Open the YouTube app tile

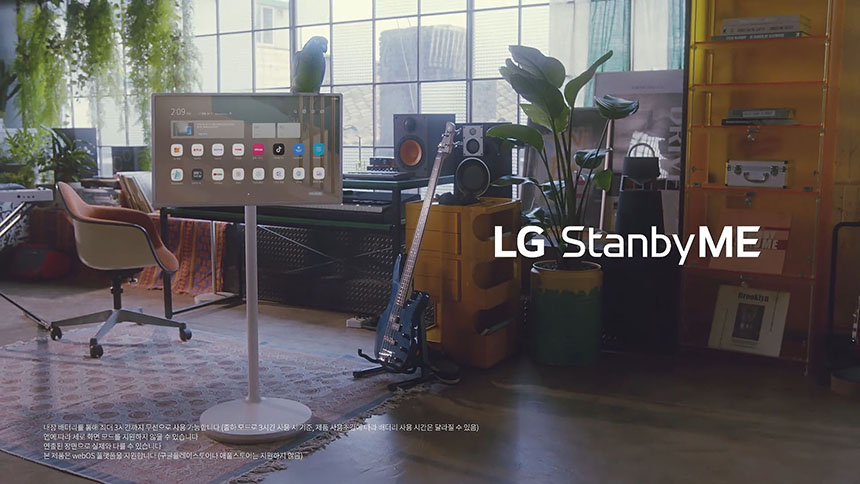point(218,175)
